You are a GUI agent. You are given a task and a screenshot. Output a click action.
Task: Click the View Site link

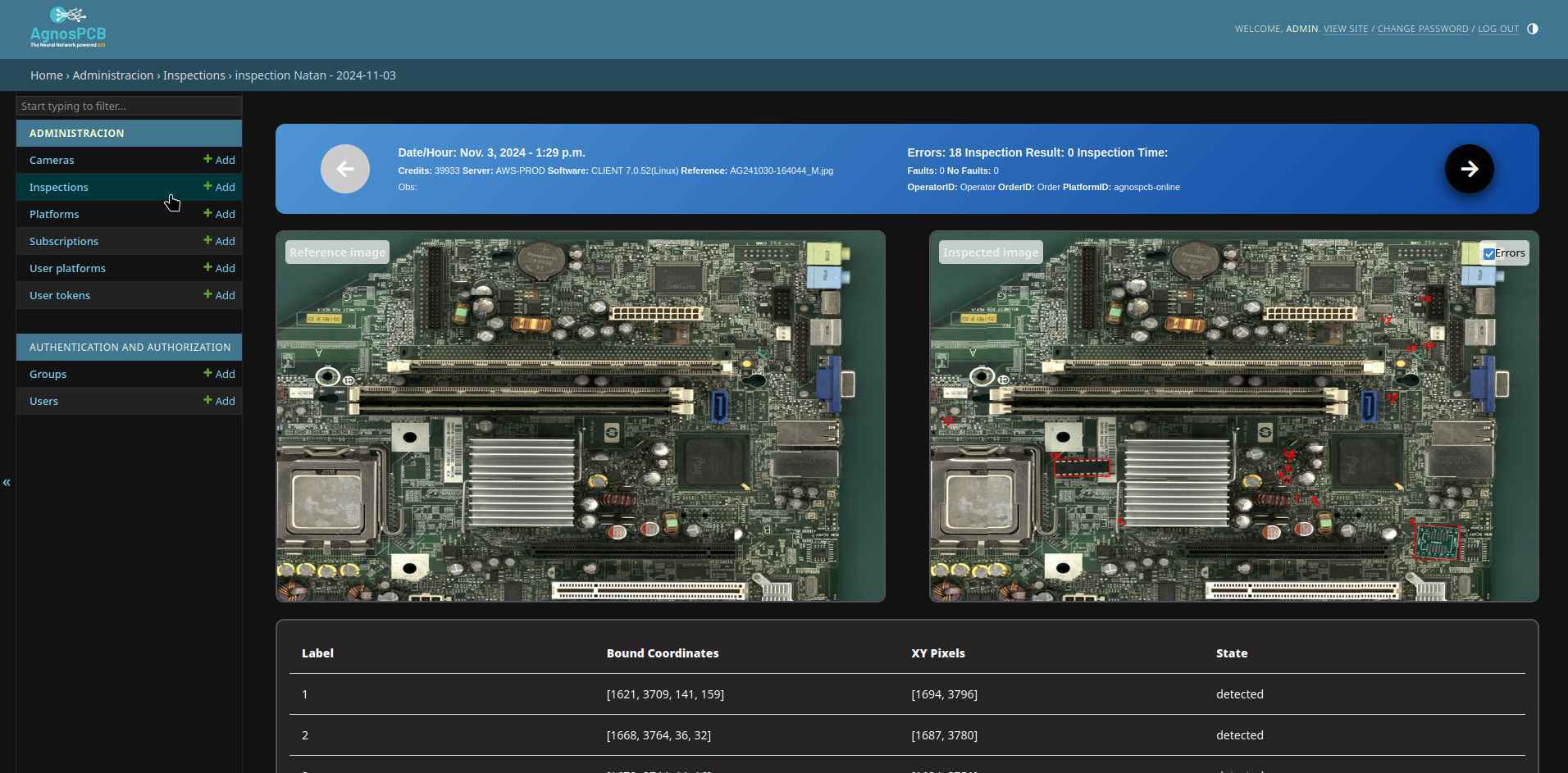tap(1345, 29)
